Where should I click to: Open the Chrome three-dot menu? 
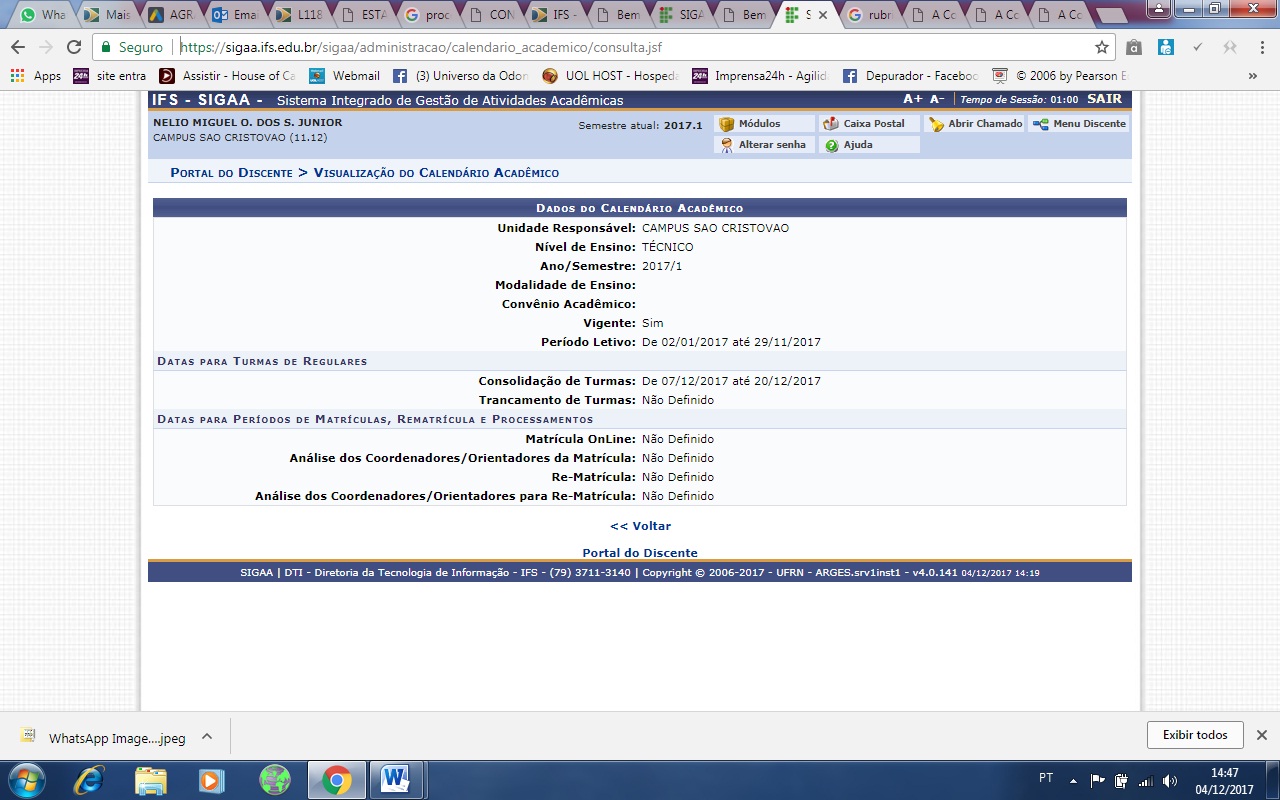(1262, 47)
